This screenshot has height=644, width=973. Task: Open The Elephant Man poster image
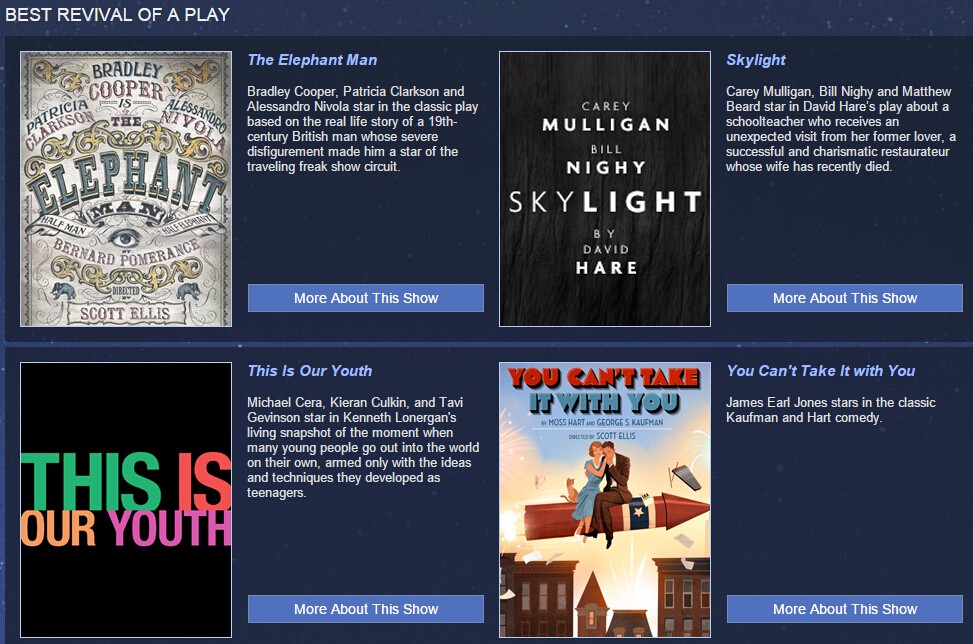pyautogui.click(x=126, y=189)
